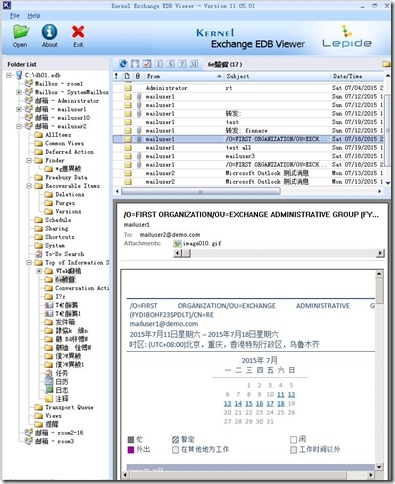Select the Mailbox - room1 entry
This screenshot has height=484, width=395.
coord(59,84)
